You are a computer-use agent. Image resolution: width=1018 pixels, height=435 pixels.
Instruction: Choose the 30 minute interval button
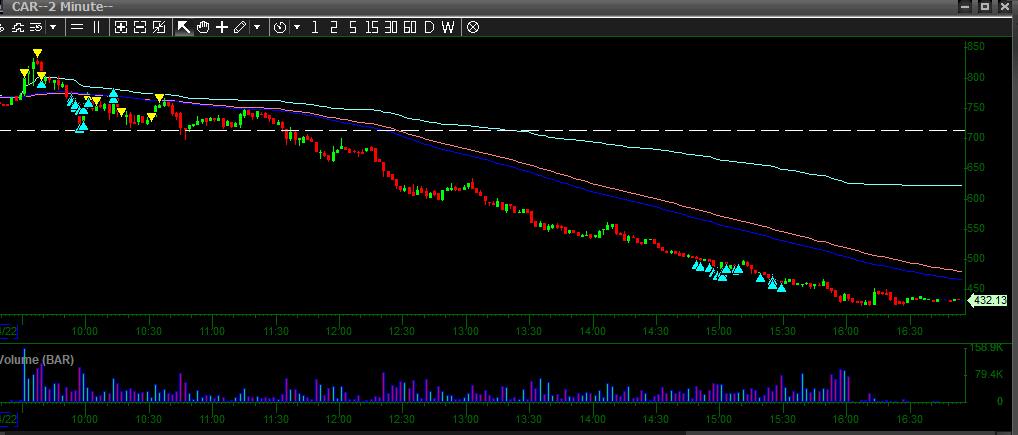point(391,27)
